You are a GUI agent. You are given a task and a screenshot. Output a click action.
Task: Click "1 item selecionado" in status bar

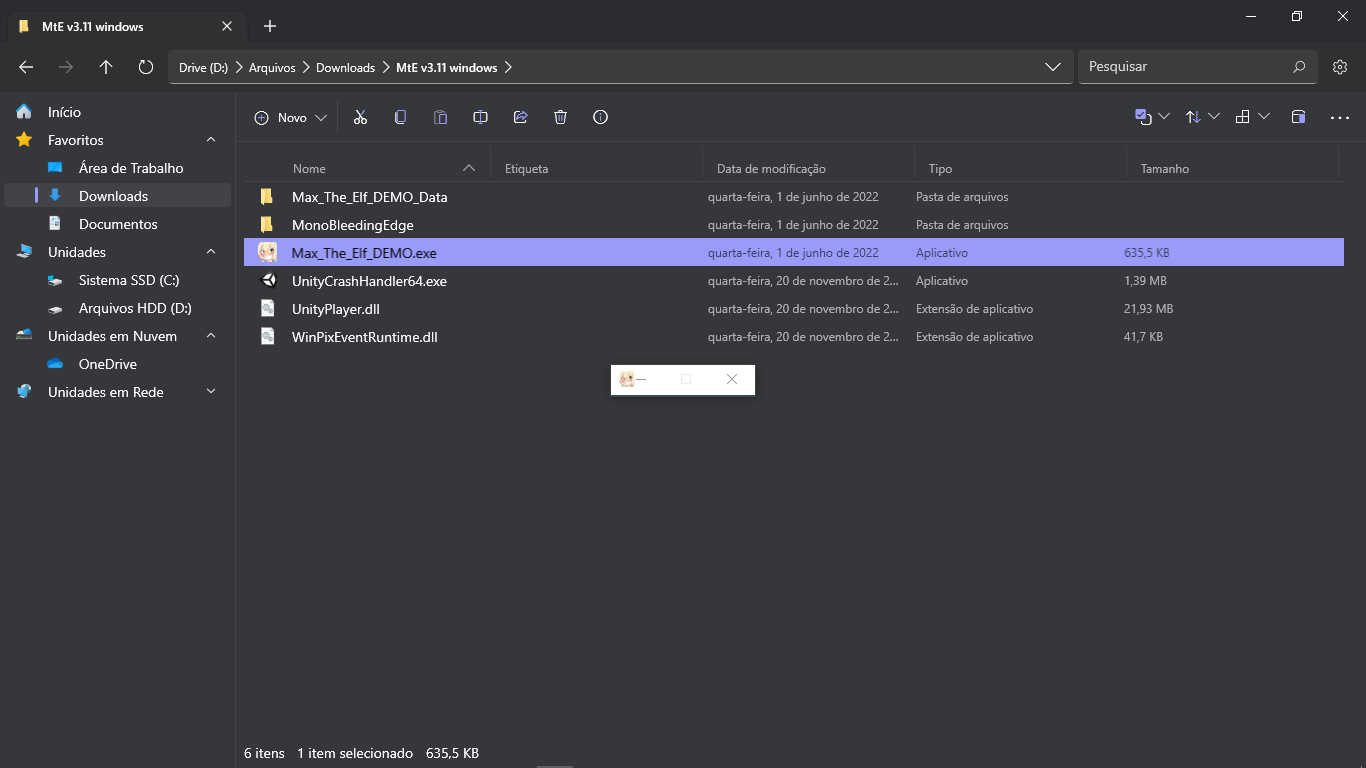(x=355, y=753)
